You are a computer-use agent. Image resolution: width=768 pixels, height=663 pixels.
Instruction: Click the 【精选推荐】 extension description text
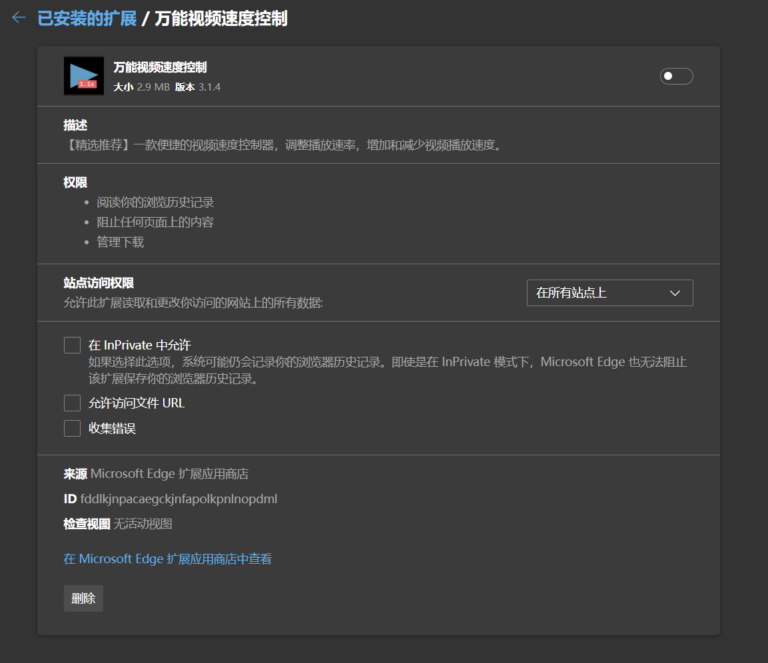click(x=283, y=145)
